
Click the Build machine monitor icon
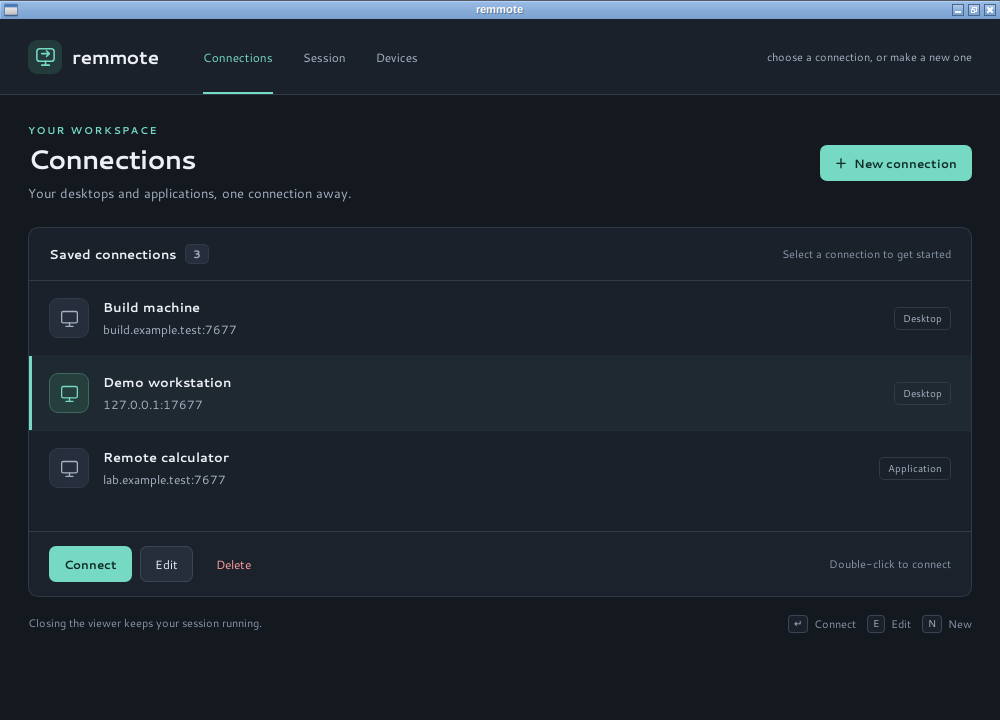click(x=69, y=318)
